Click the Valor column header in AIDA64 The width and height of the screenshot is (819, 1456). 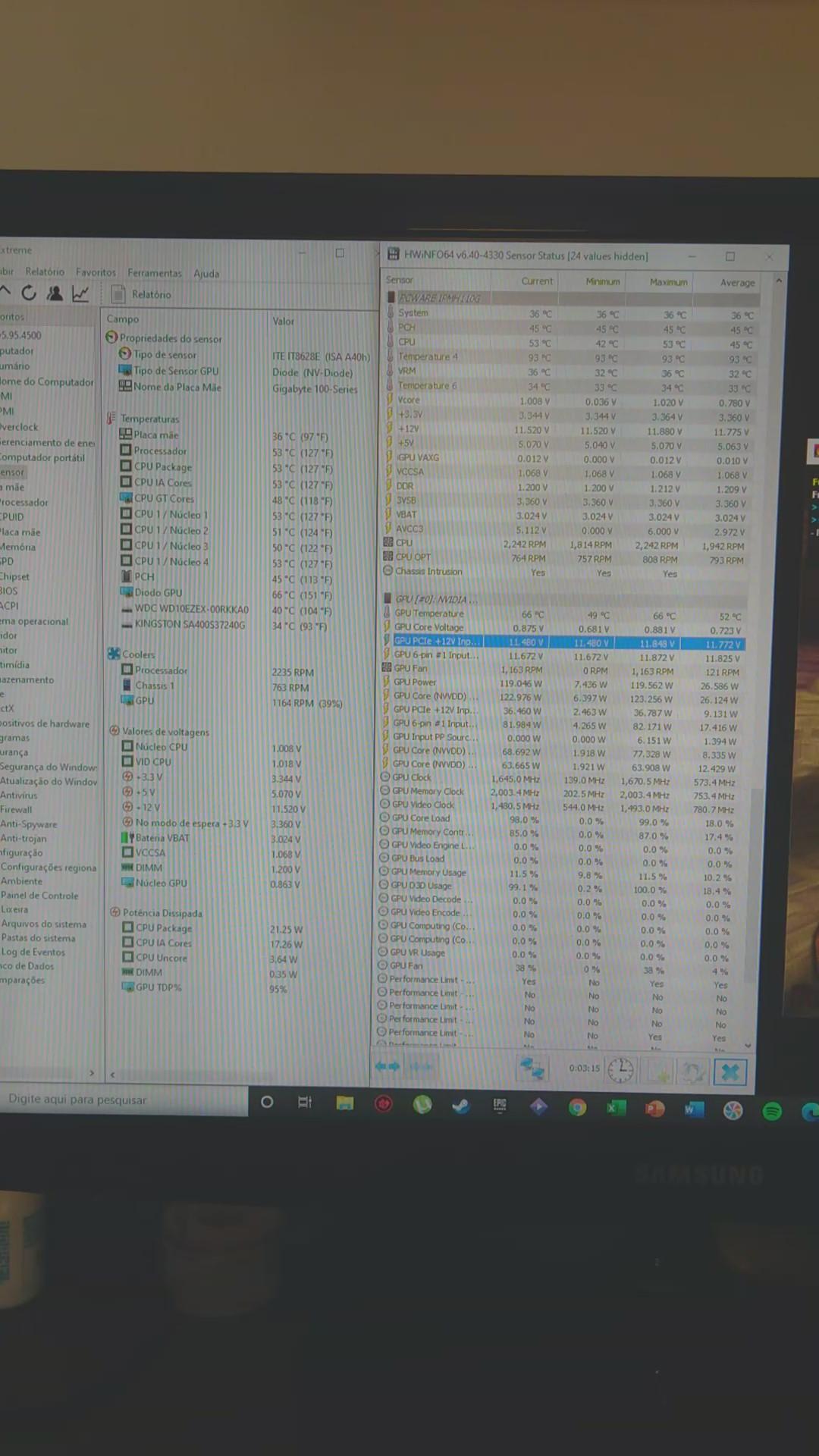[283, 322]
